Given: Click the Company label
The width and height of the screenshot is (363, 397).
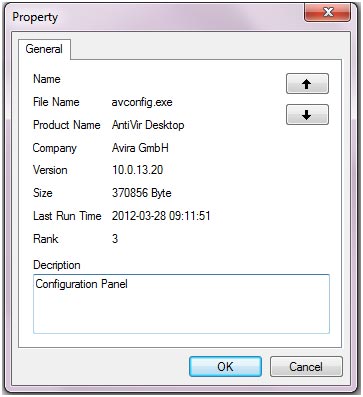Looking at the screenshot, I should (x=55, y=148).
